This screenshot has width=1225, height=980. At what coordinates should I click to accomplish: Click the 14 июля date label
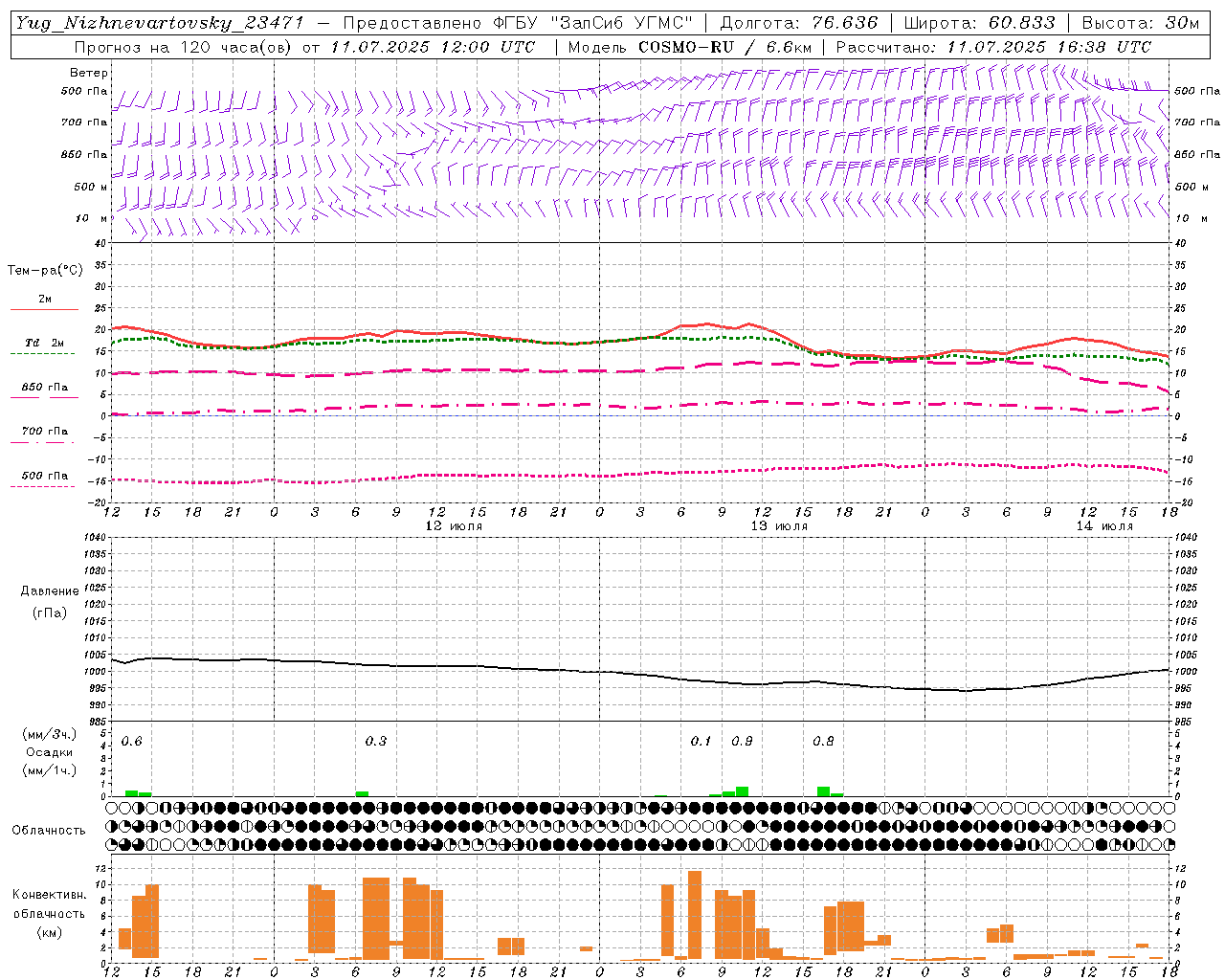point(1104,526)
